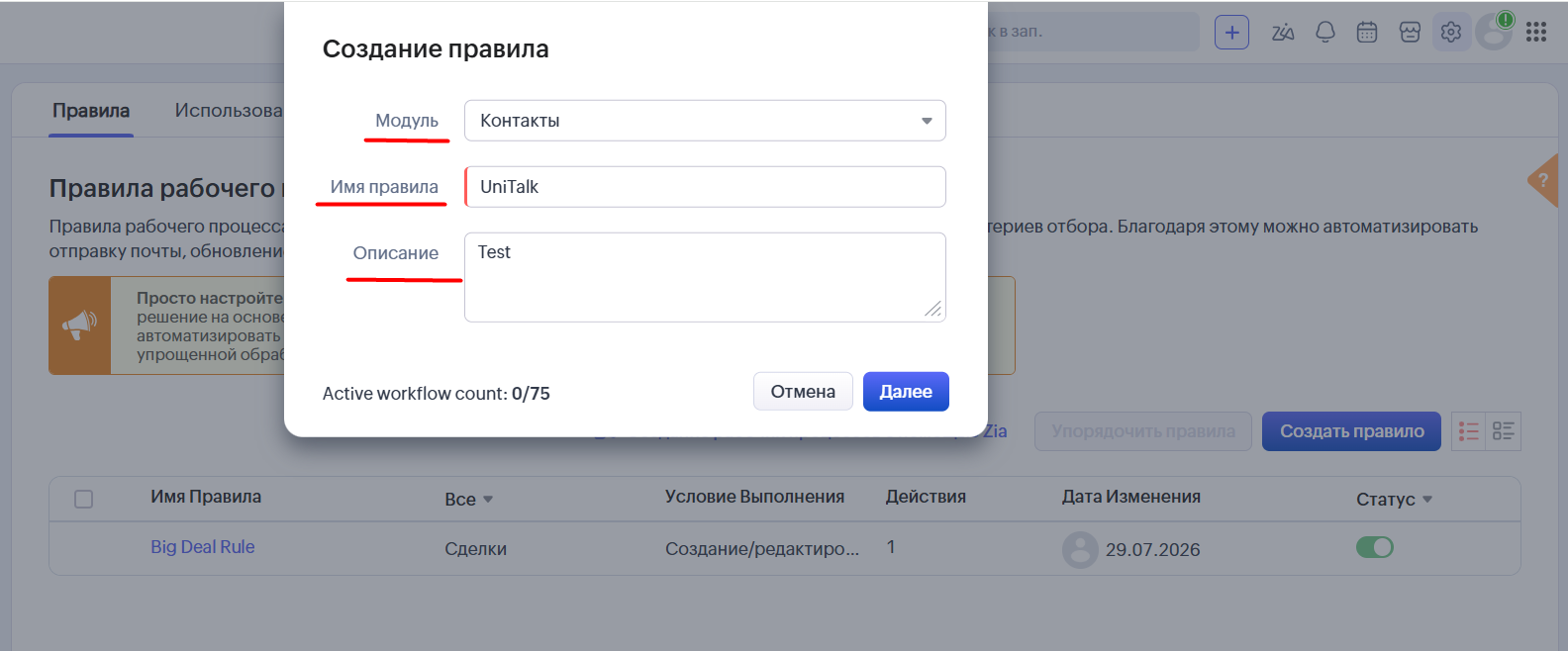The image size is (1568, 651).
Task: Click the Далее button
Action: click(x=906, y=392)
